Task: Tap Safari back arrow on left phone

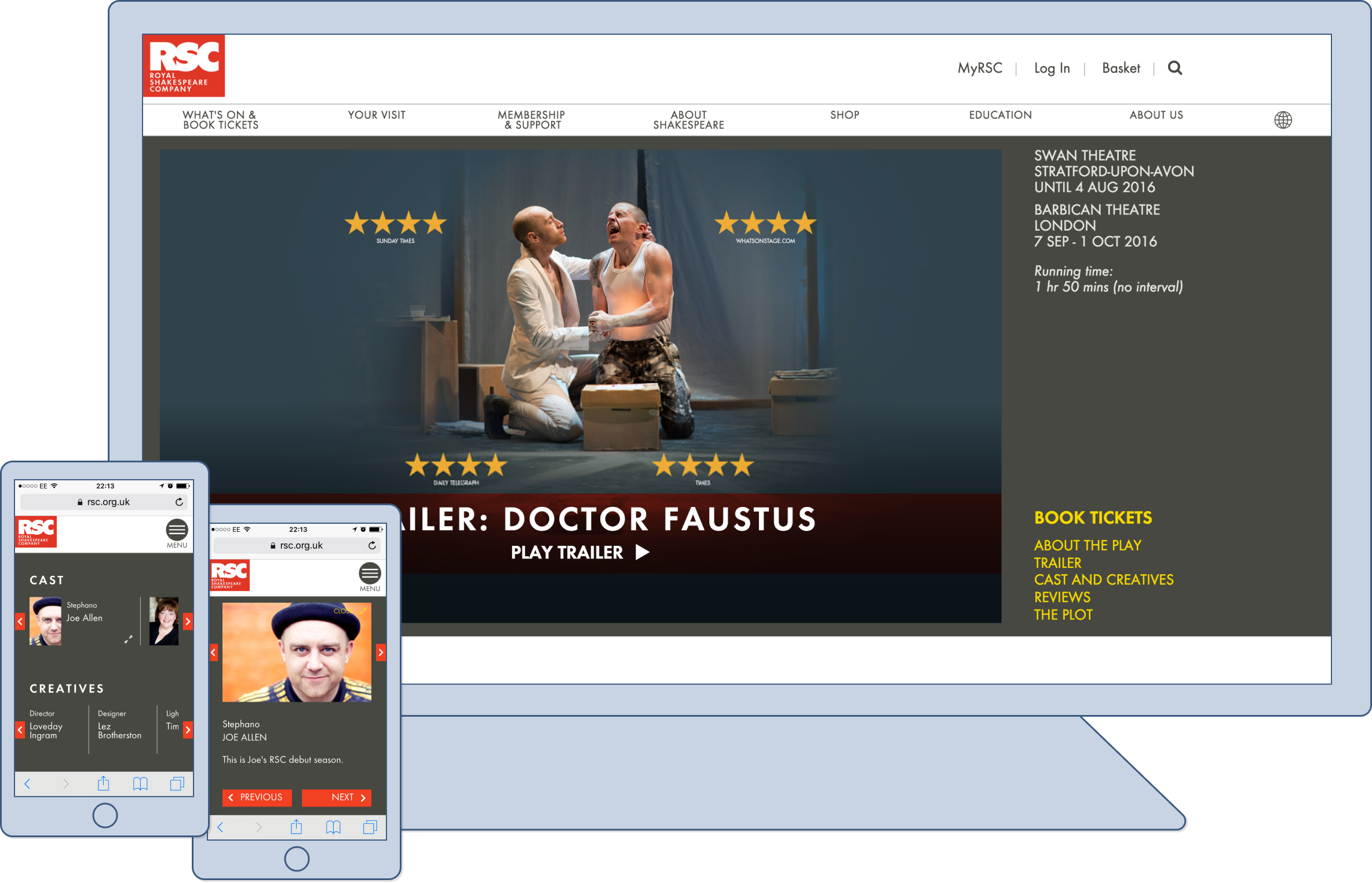Action: tap(27, 784)
